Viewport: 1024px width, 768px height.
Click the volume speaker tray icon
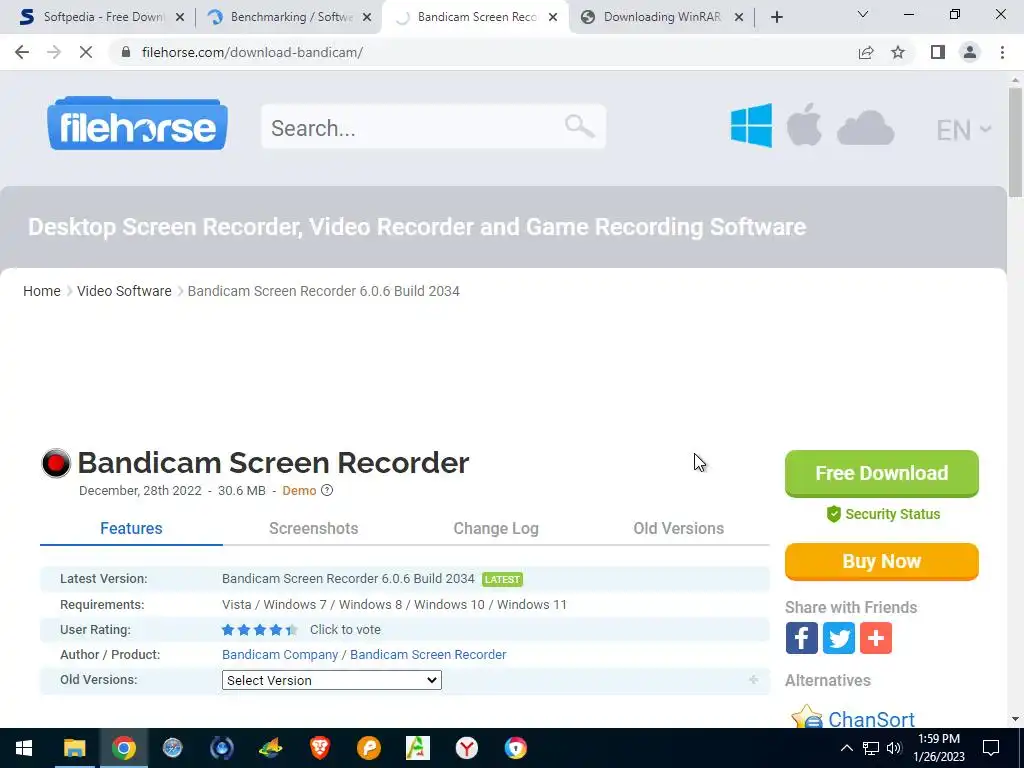(x=894, y=748)
